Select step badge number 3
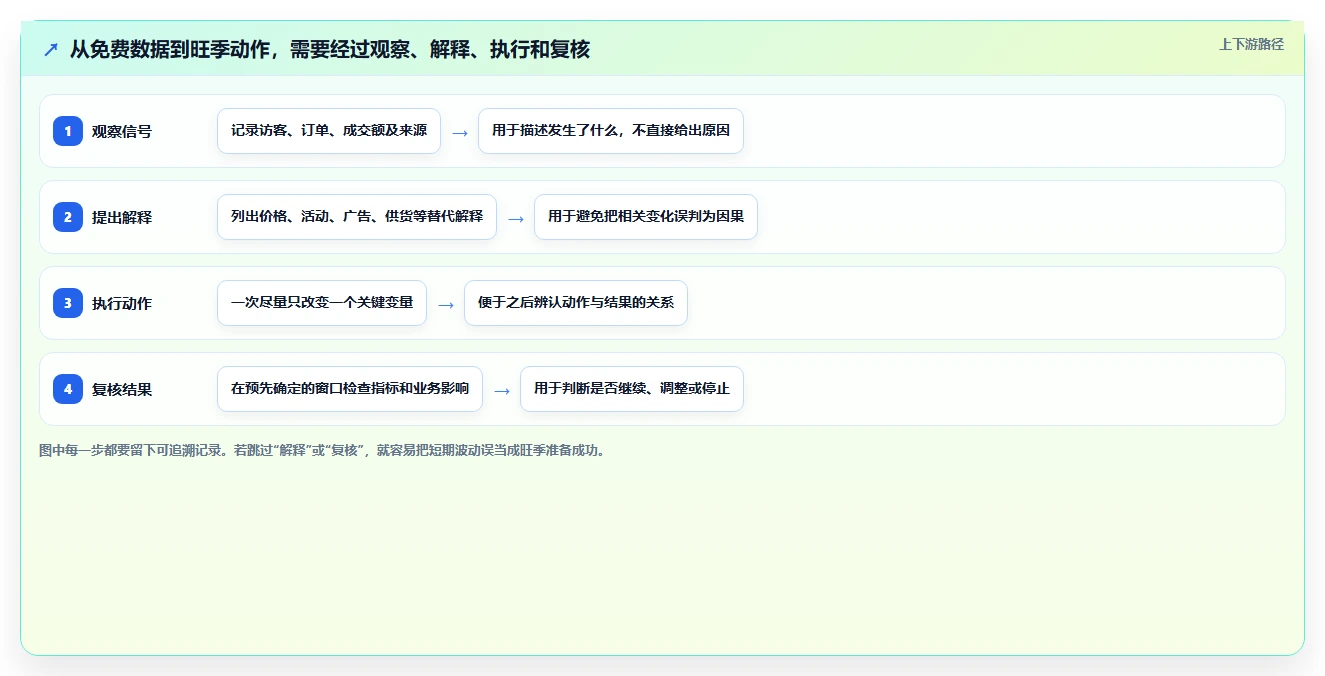Viewport: 1325px width, 676px height. tap(68, 303)
